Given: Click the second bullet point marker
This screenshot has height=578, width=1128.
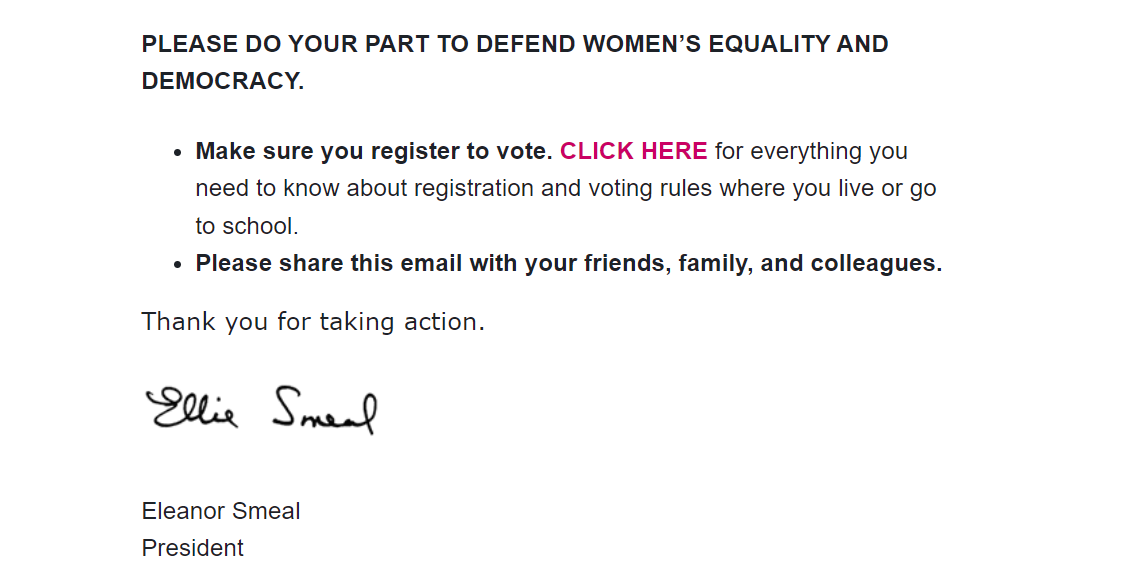Looking at the screenshot, I should pos(178,265).
